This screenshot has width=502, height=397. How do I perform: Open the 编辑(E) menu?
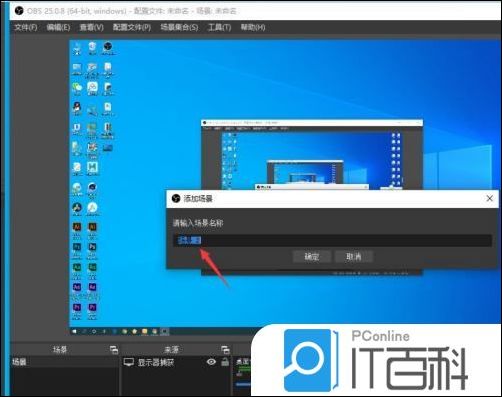58,27
